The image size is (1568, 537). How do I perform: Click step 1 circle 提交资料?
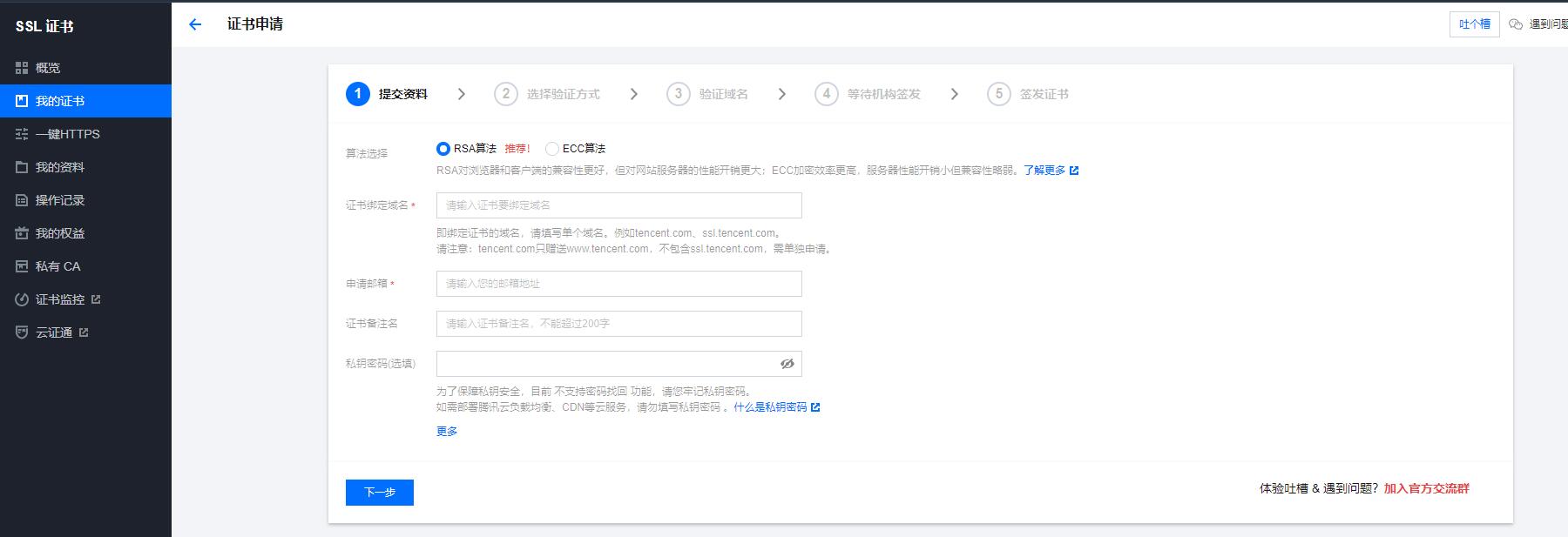coord(358,94)
